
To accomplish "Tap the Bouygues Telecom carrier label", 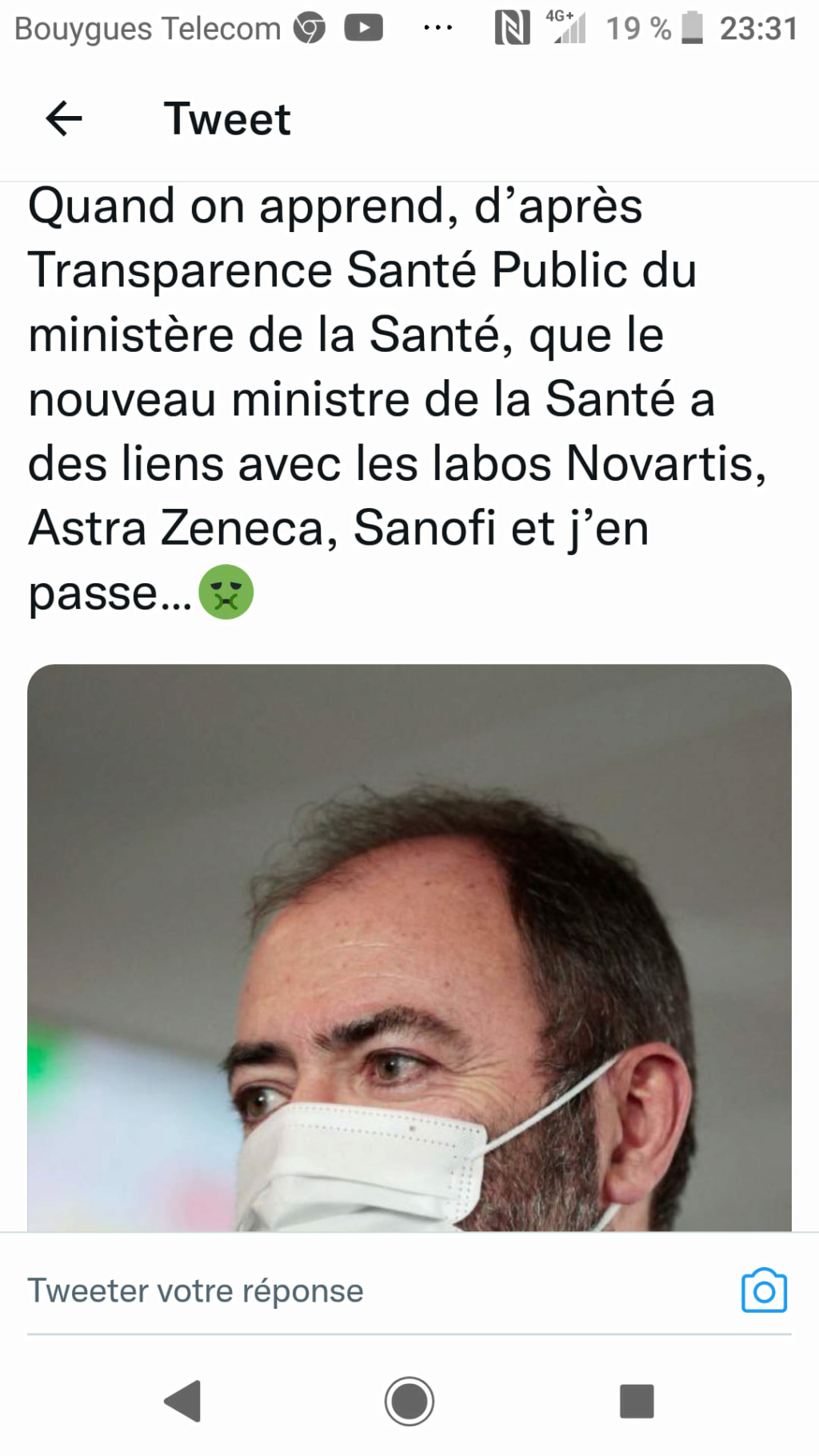I will (148, 29).
